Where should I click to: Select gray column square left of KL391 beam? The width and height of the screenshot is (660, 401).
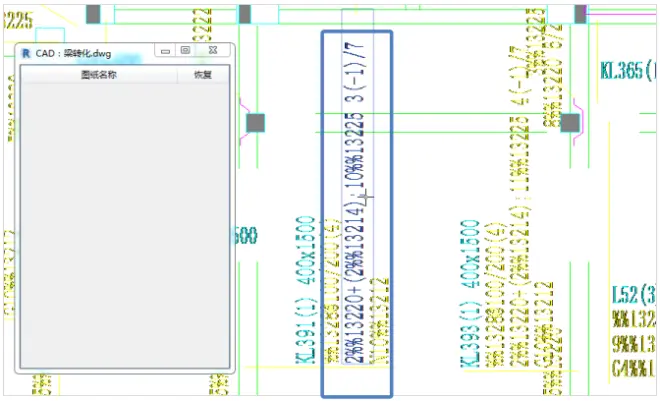click(255, 123)
